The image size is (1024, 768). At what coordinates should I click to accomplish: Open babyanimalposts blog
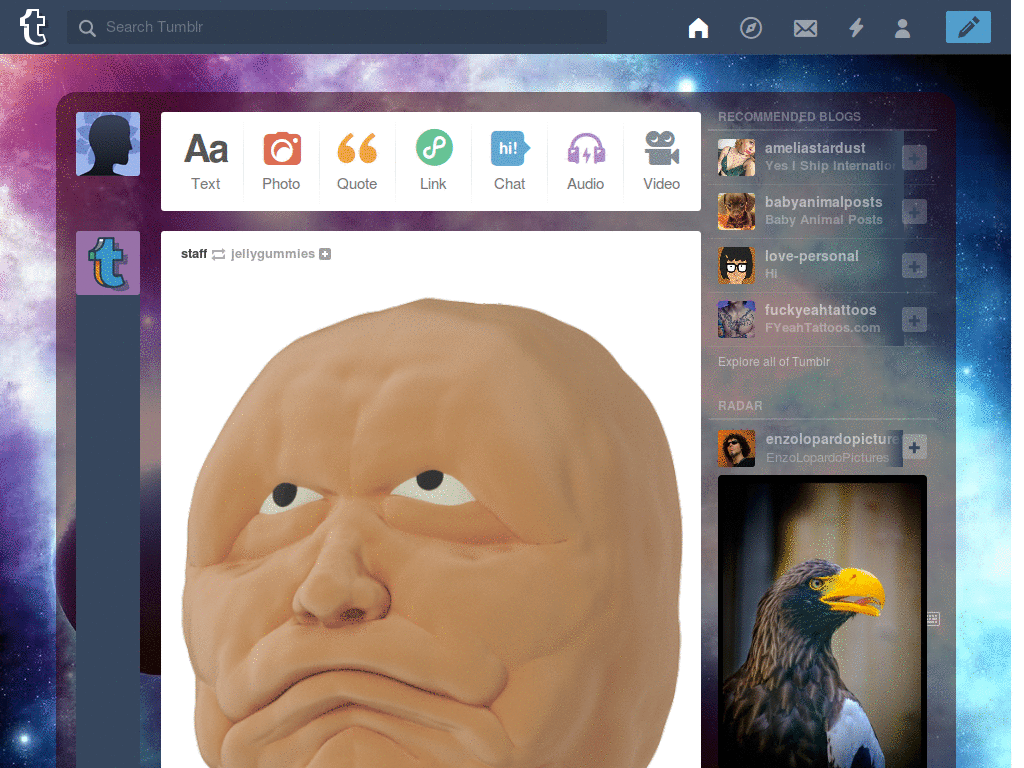coord(824,202)
